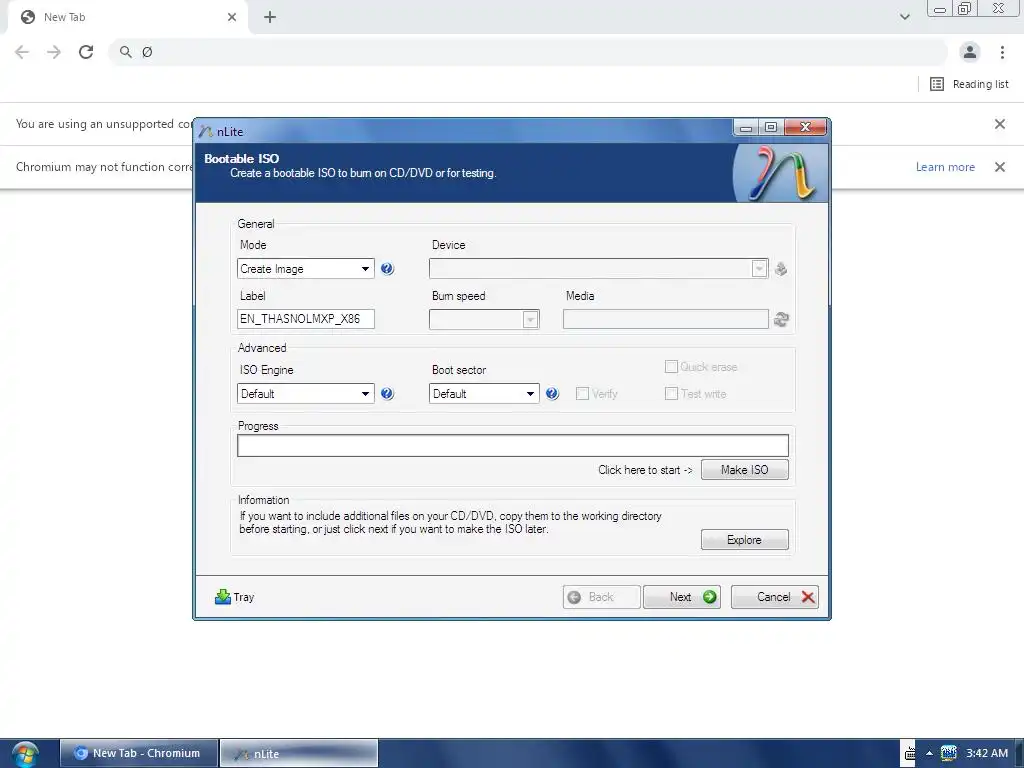Click the Chromium reload page icon
Viewport: 1024px width, 768px height.
coord(86,52)
